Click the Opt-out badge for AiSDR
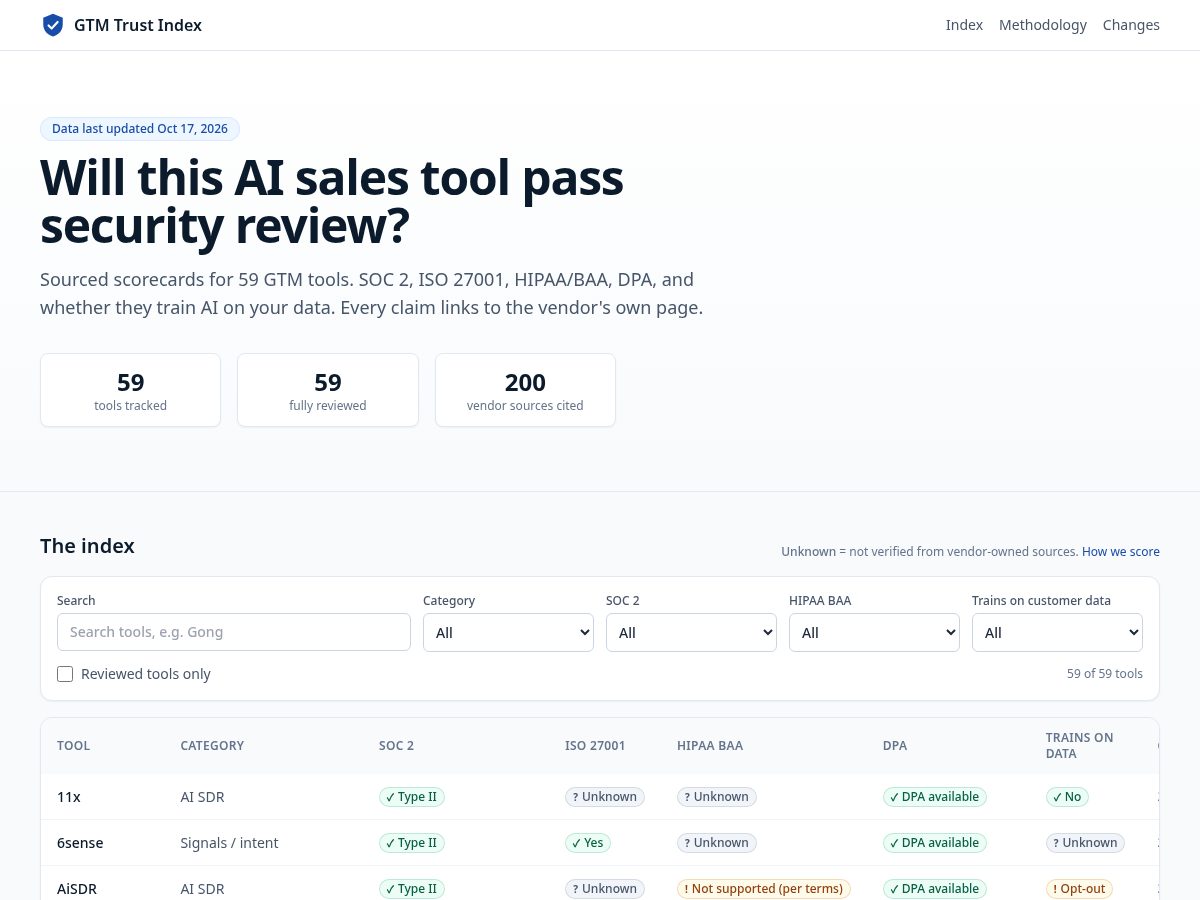Viewport: 1200px width, 900px height. click(x=1080, y=889)
